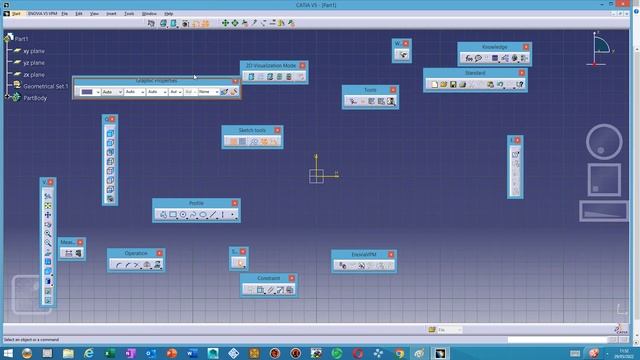Select the Rectangle tool in Profile toolbar
640x360 pixels.
pyautogui.click(x=173, y=214)
